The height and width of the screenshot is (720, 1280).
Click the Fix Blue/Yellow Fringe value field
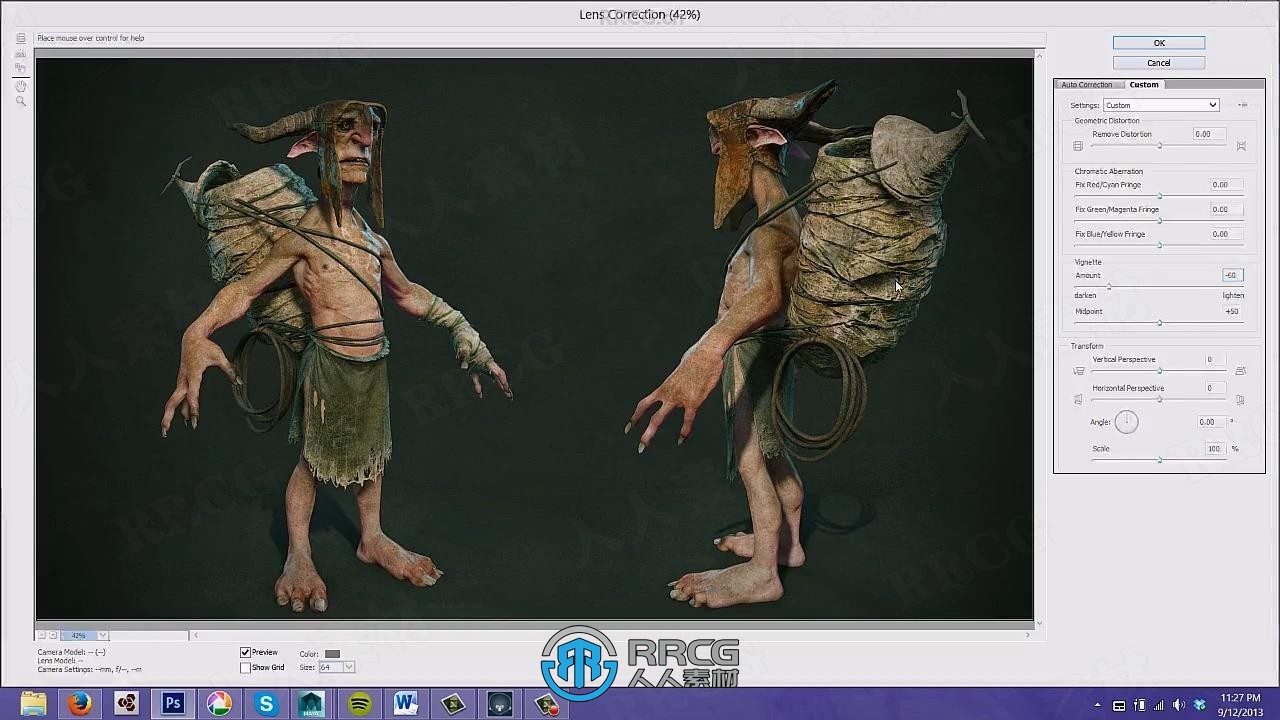coord(1227,234)
